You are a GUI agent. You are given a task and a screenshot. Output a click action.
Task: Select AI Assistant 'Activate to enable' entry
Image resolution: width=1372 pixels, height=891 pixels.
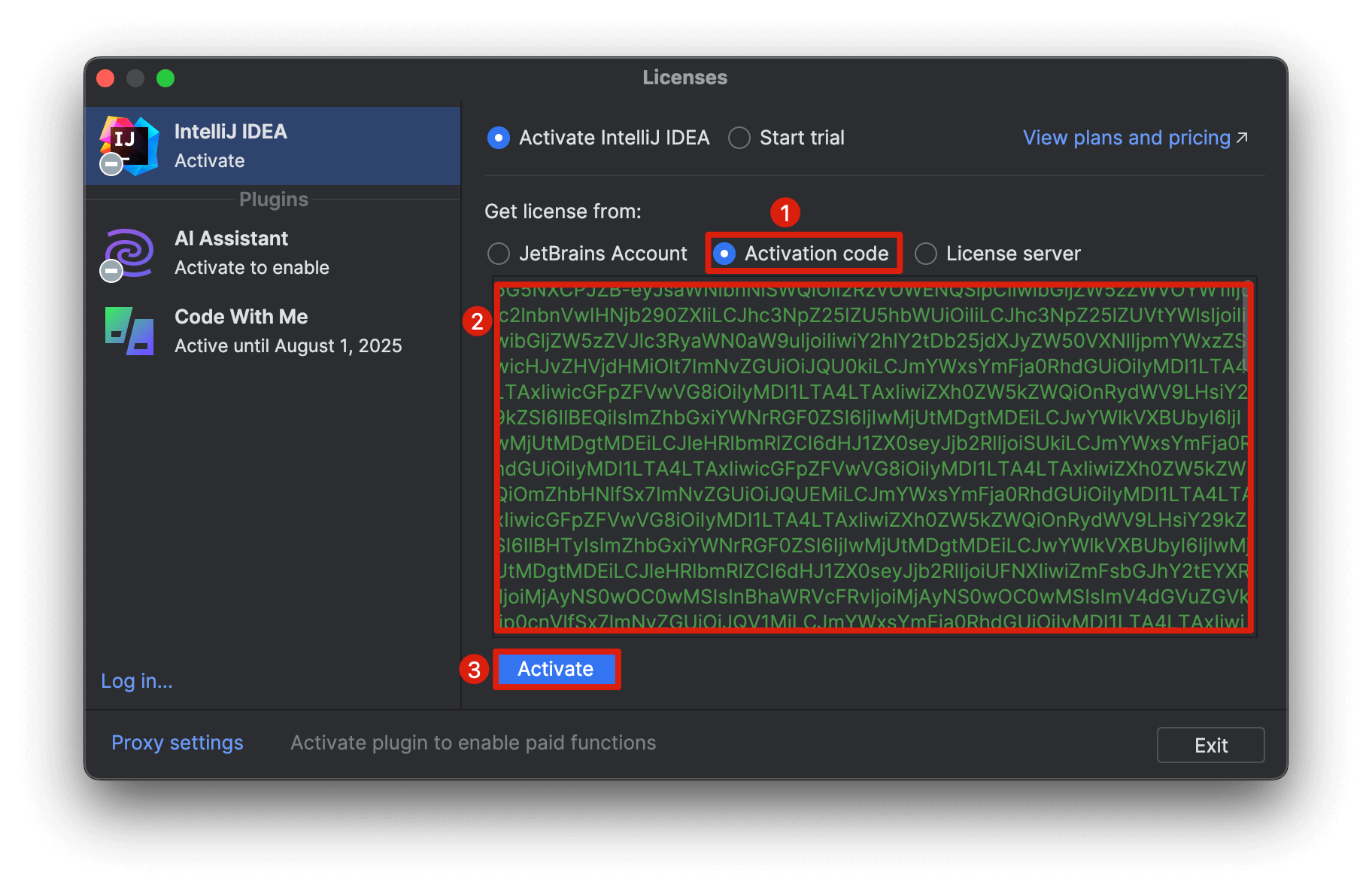(x=272, y=253)
